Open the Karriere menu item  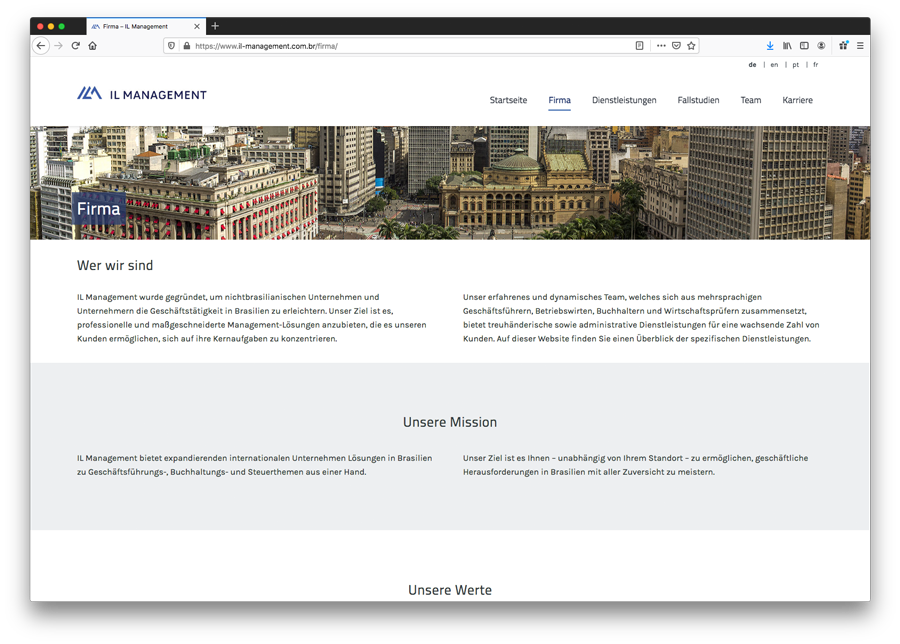click(797, 100)
